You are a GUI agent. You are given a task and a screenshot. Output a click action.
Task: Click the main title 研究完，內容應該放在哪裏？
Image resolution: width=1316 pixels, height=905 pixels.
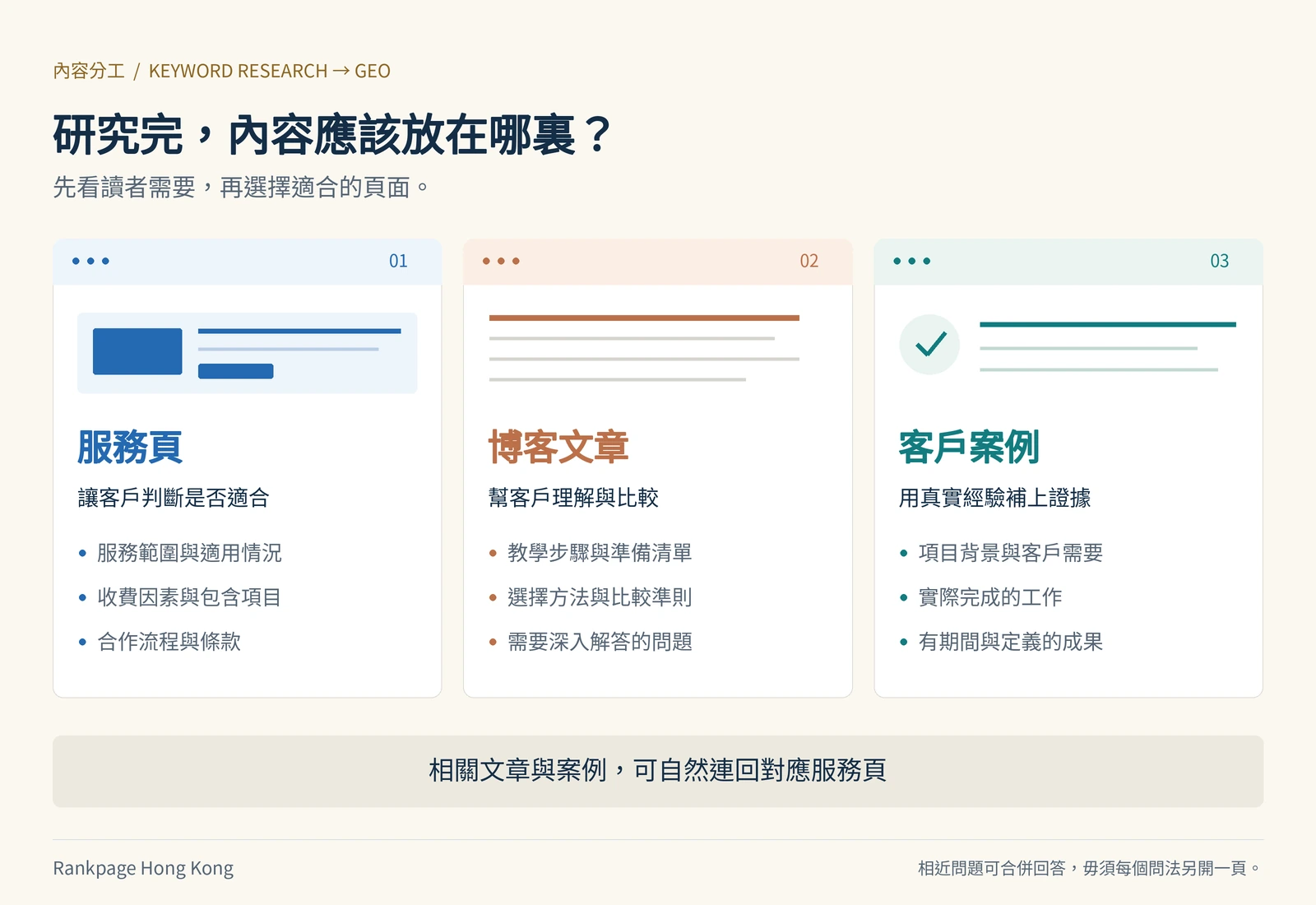332,135
